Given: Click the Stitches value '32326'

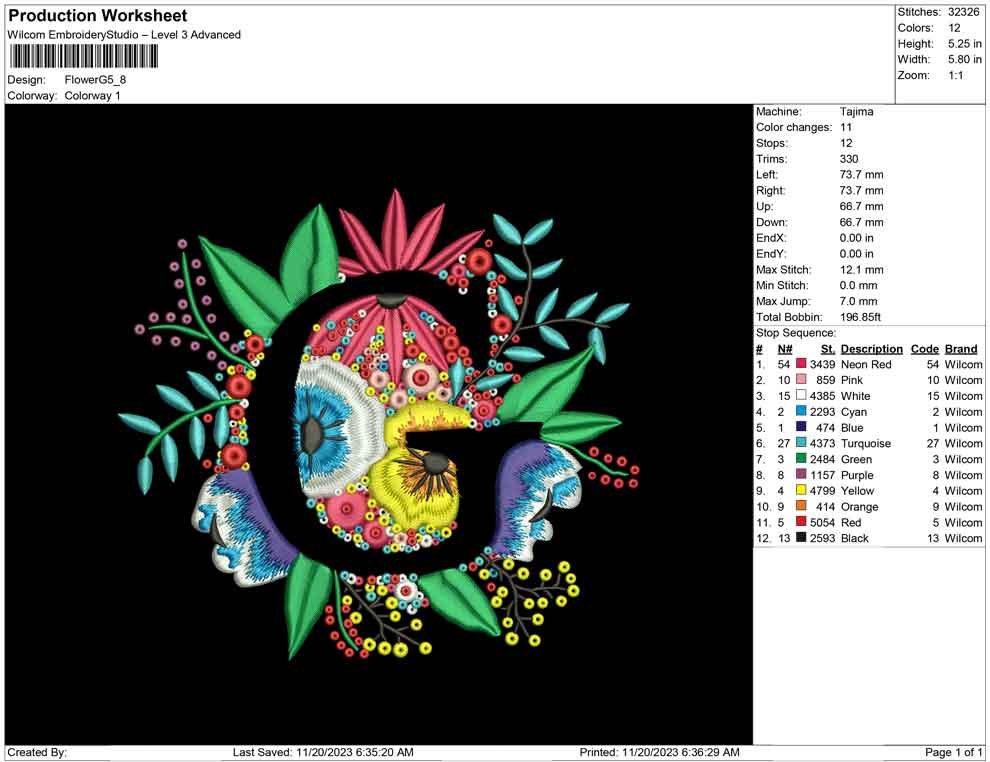Looking at the screenshot, I should point(963,12).
